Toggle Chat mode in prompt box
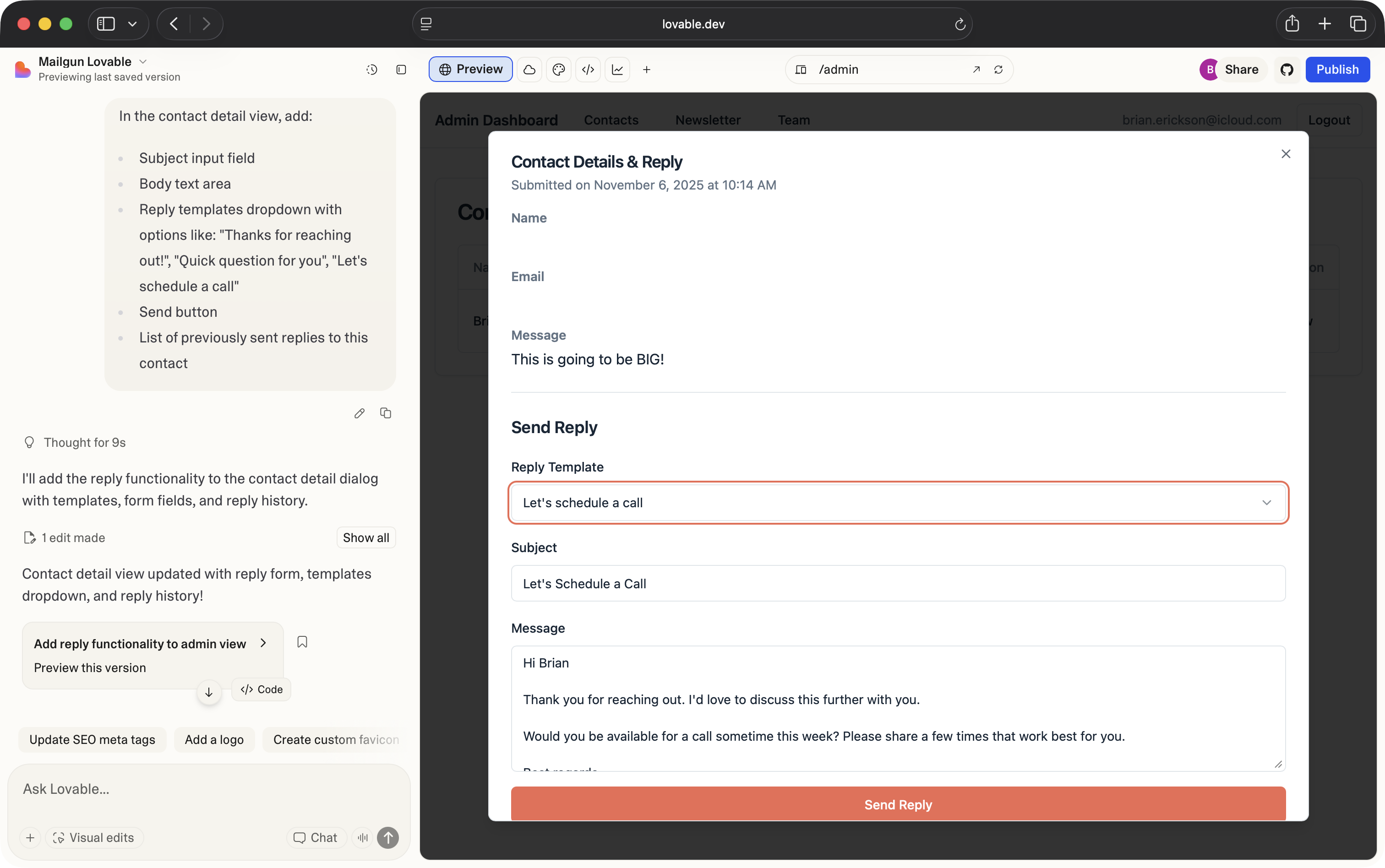Image resolution: width=1385 pixels, height=868 pixels. pos(316,838)
